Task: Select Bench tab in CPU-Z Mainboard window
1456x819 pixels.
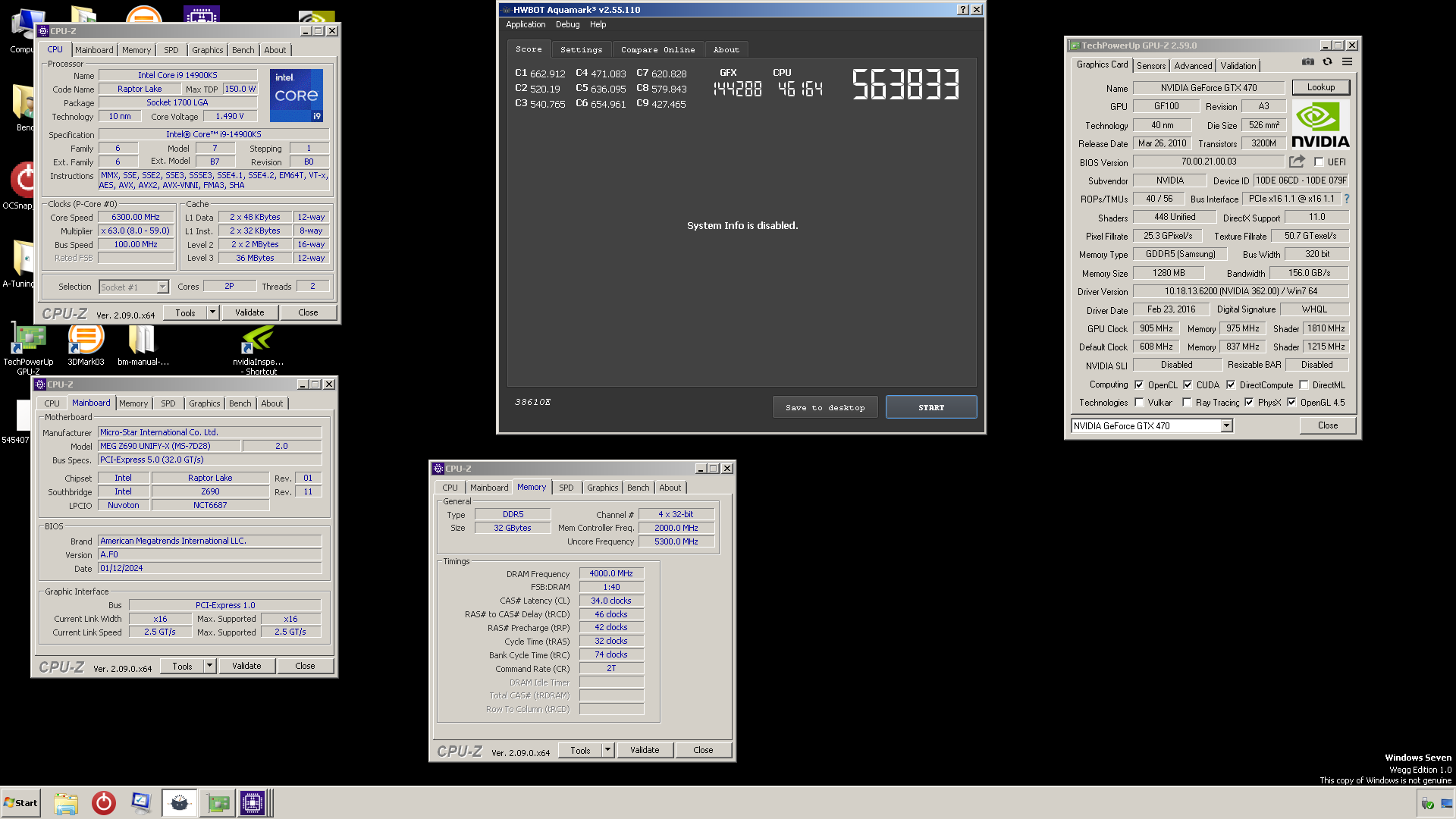Action: [x=240, y=403]
